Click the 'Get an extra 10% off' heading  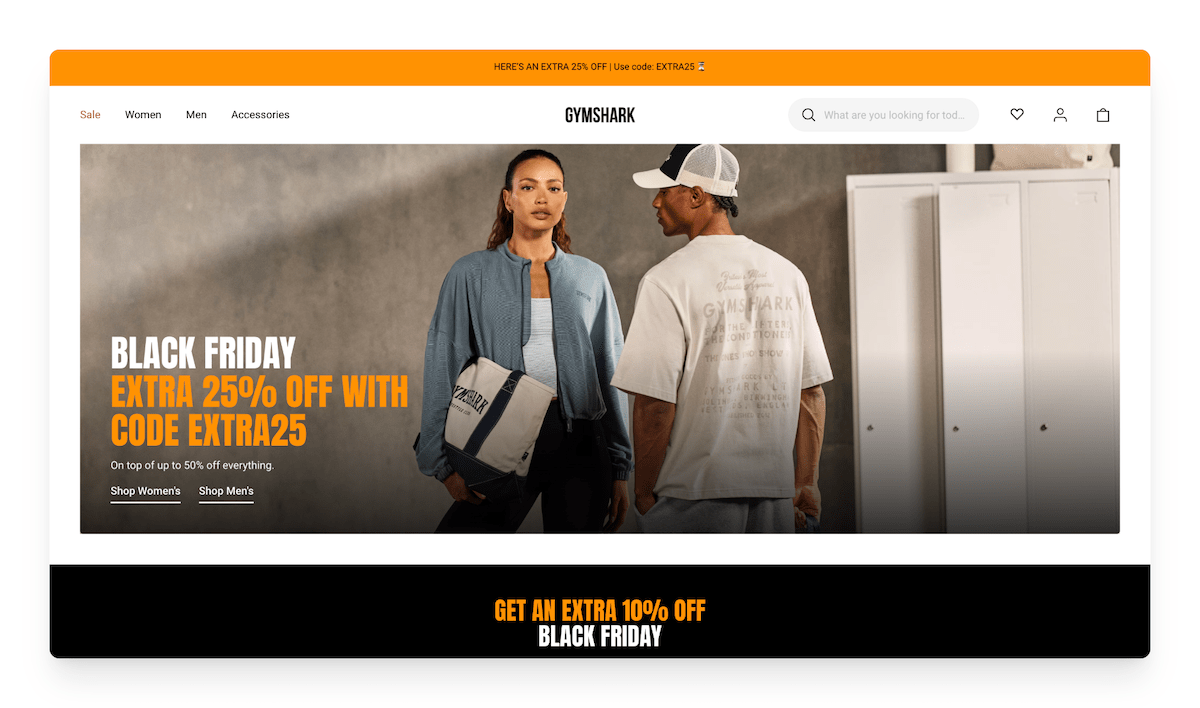[x=600, y=610]
